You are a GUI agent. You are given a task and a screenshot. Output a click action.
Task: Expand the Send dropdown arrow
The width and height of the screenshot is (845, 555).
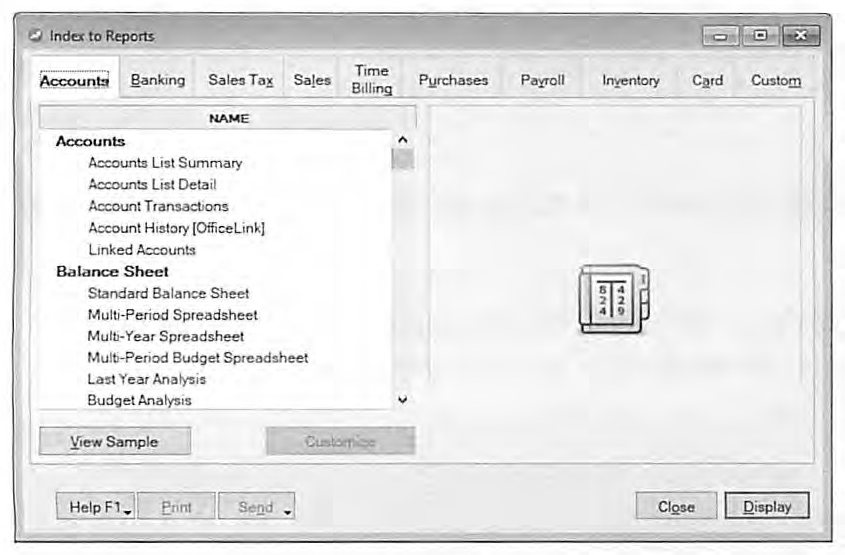(288, 512)
